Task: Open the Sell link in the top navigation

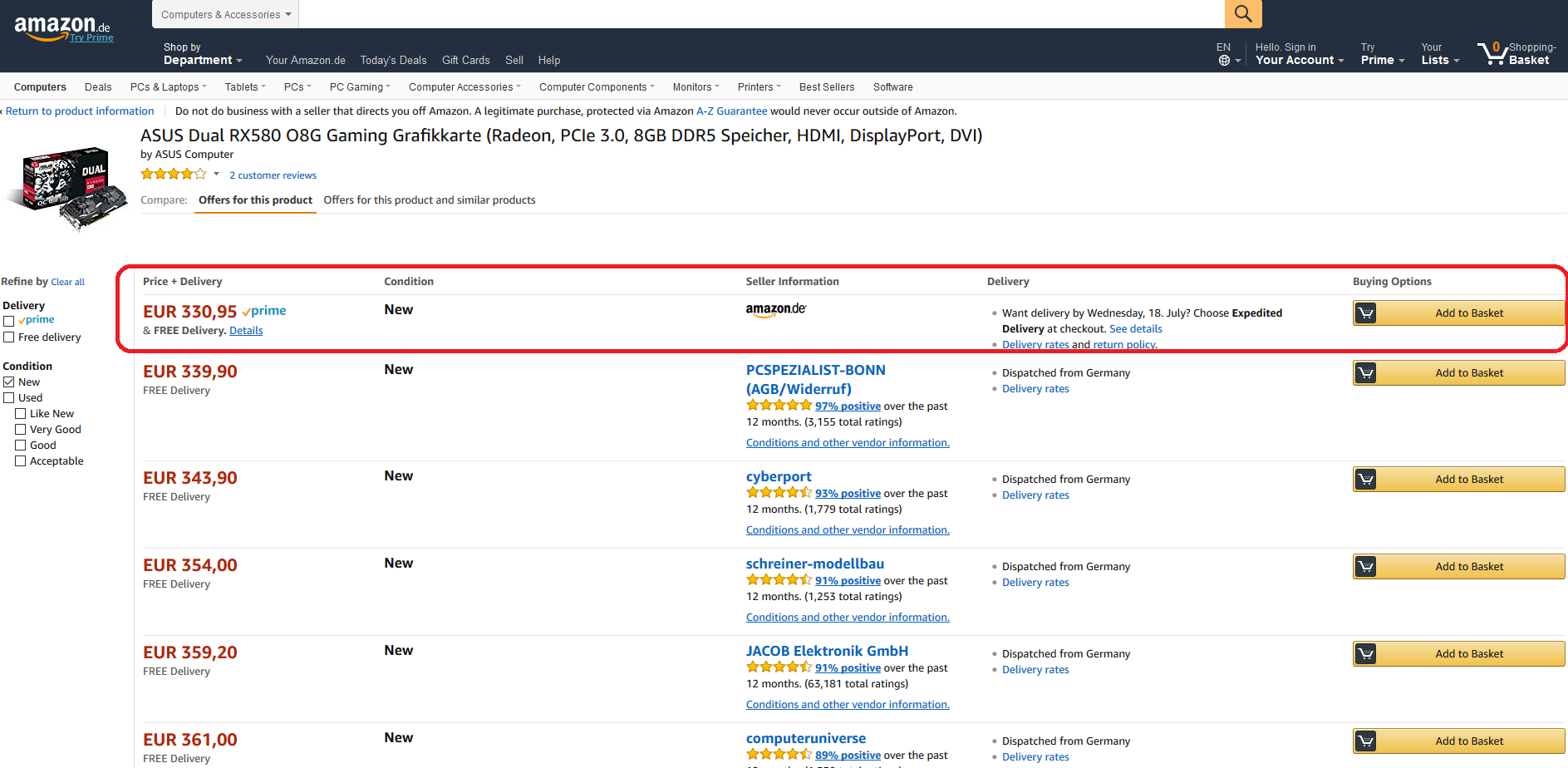Action: [514, 61]
